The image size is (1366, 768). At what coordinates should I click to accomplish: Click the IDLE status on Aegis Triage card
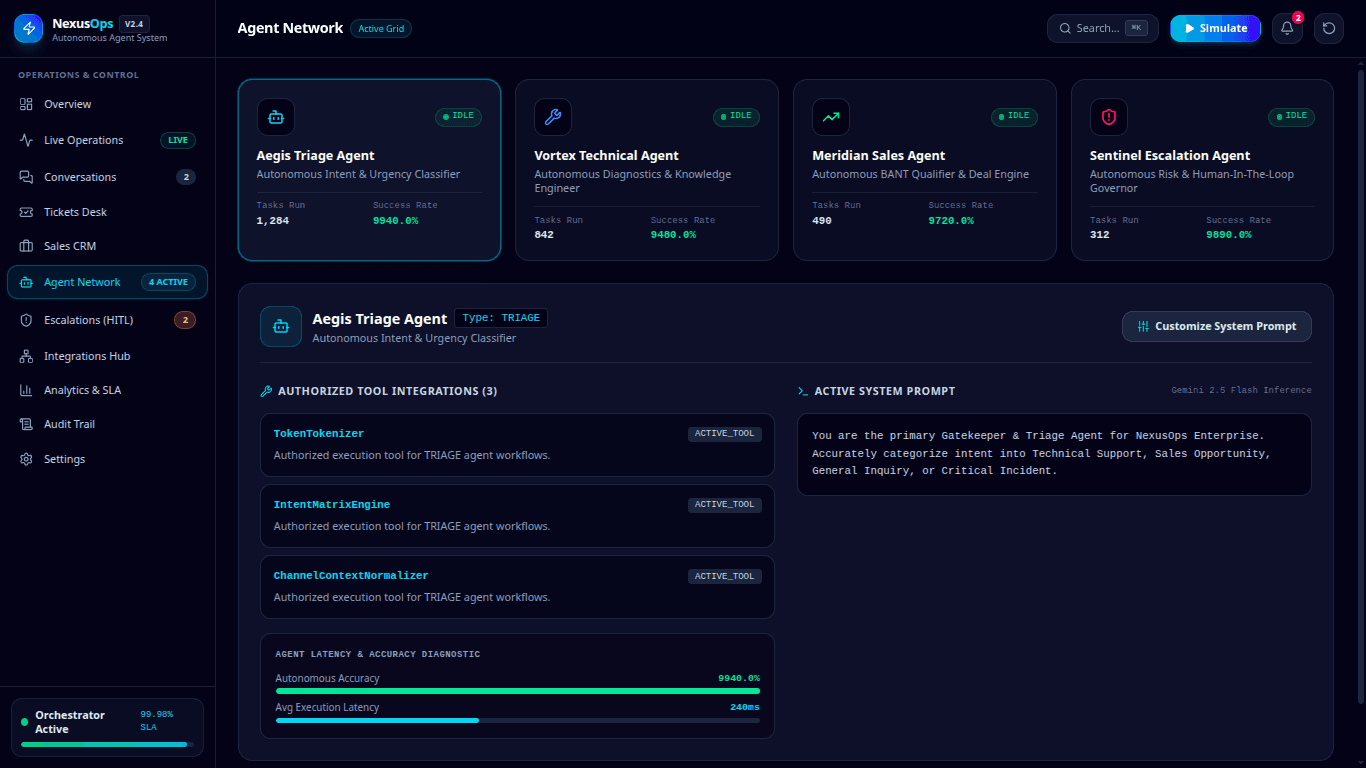pos(459,117)
